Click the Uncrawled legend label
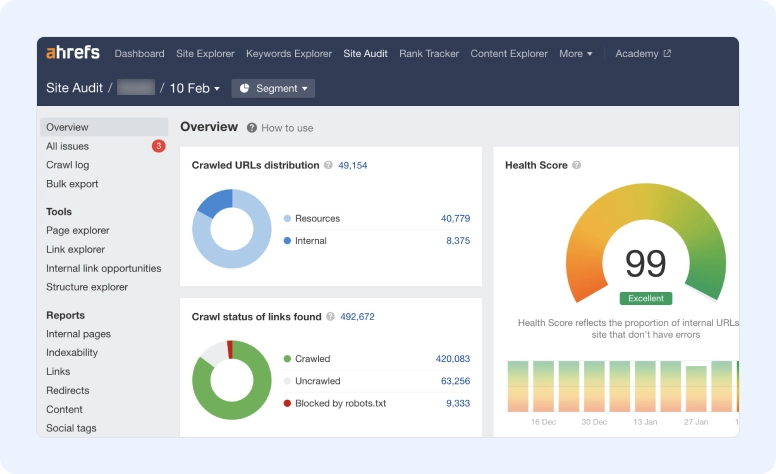776x474 pixels. [x=317, y=381]
